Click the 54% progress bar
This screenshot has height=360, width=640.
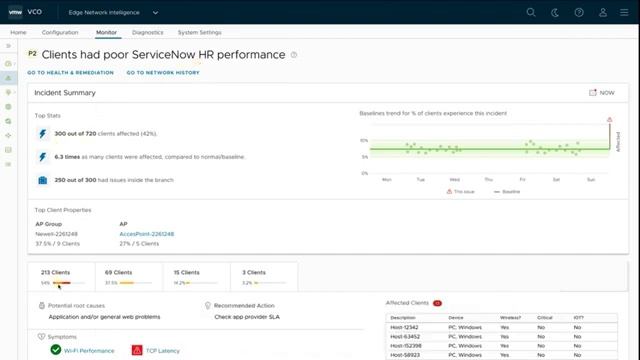(x=69, y=283)
